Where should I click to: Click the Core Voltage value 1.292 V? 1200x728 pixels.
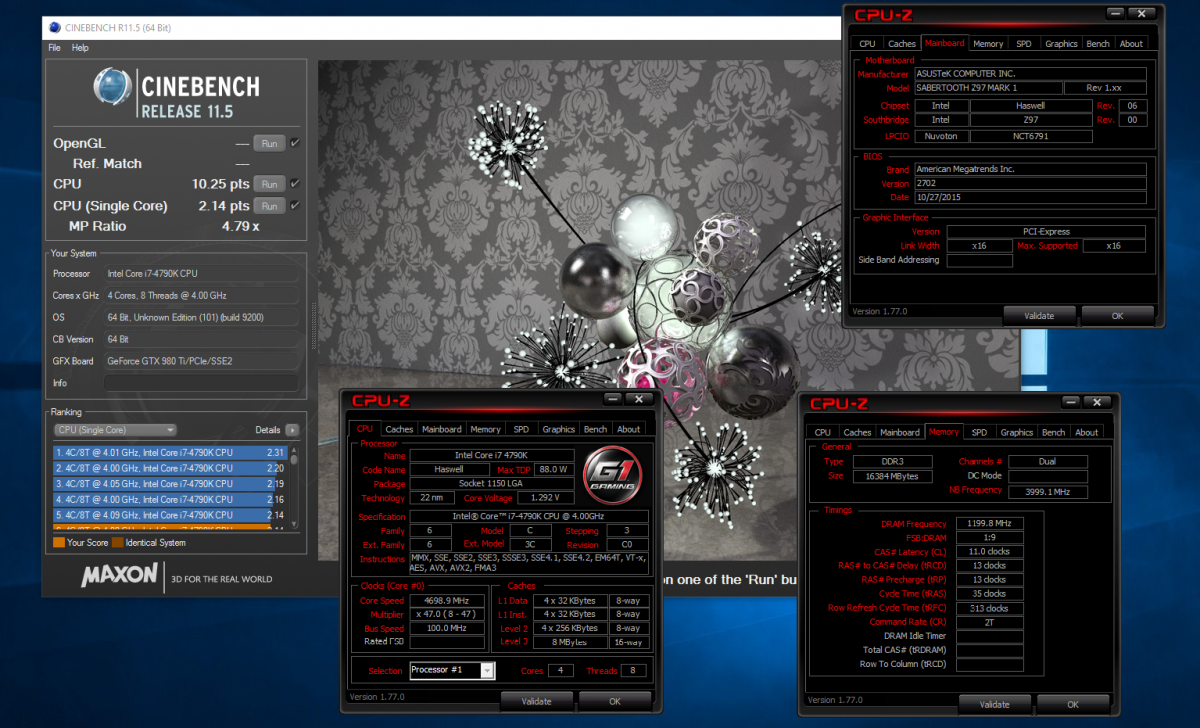pyautogui.click(x=546, y=497)
